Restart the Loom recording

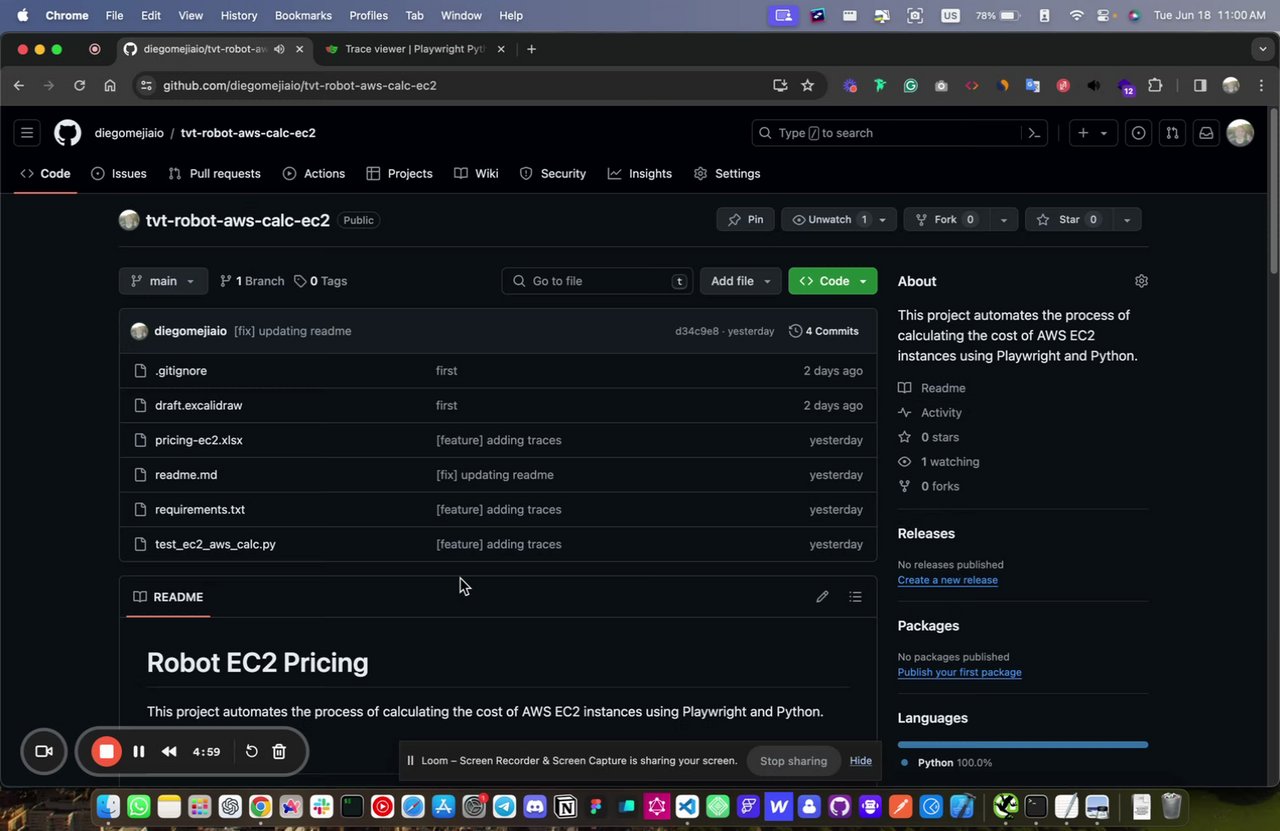pos(252,752)
